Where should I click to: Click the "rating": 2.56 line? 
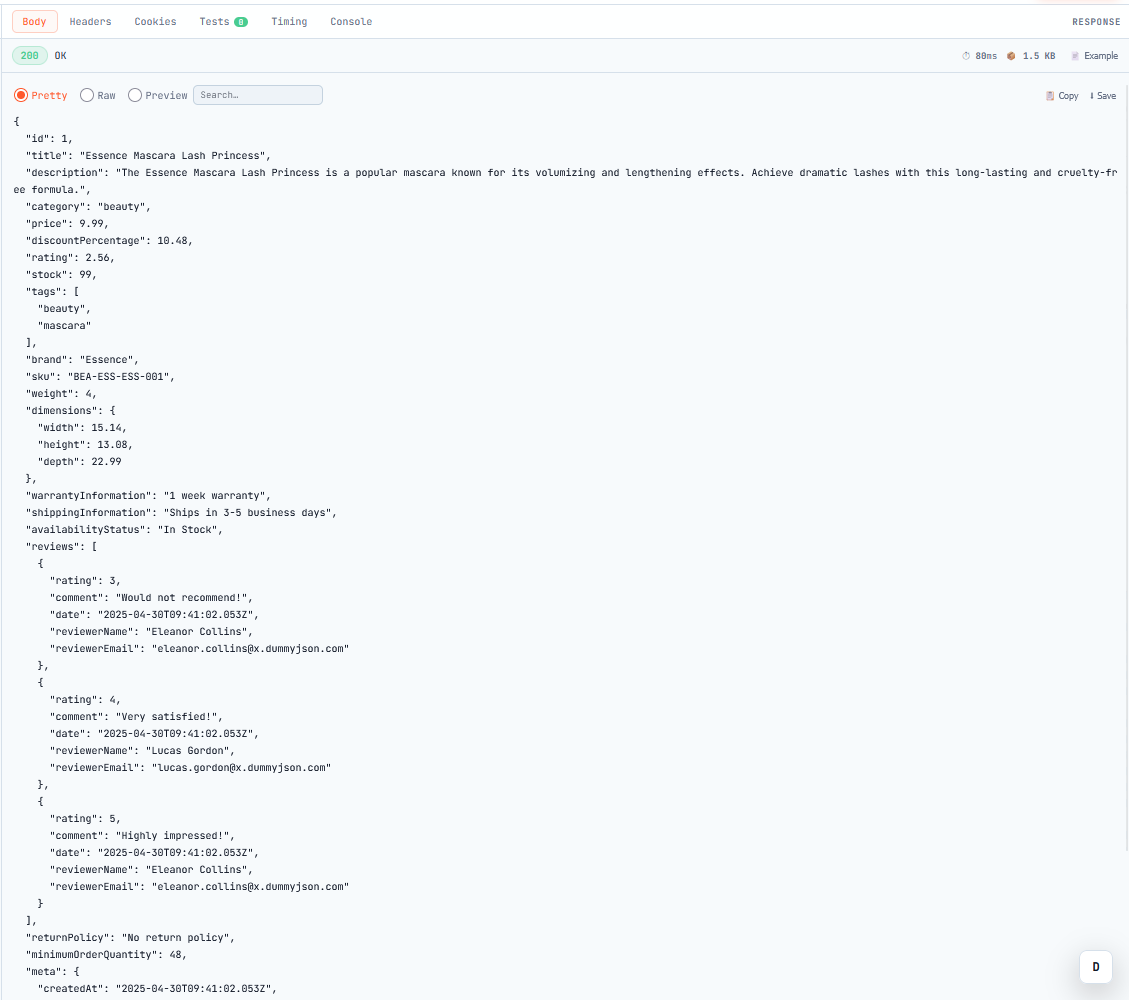(70, 258)
